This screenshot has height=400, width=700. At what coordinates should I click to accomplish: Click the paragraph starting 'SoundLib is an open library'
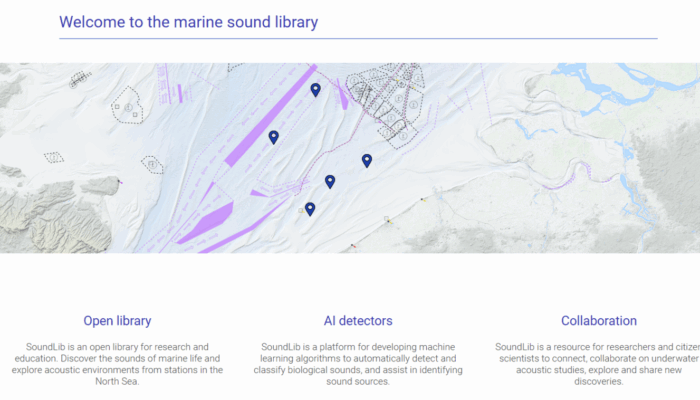tap(117, 364)
